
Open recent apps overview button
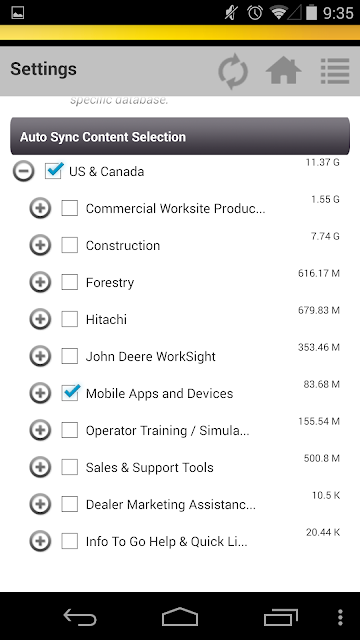pyautogui.click(x=280, y=617)
